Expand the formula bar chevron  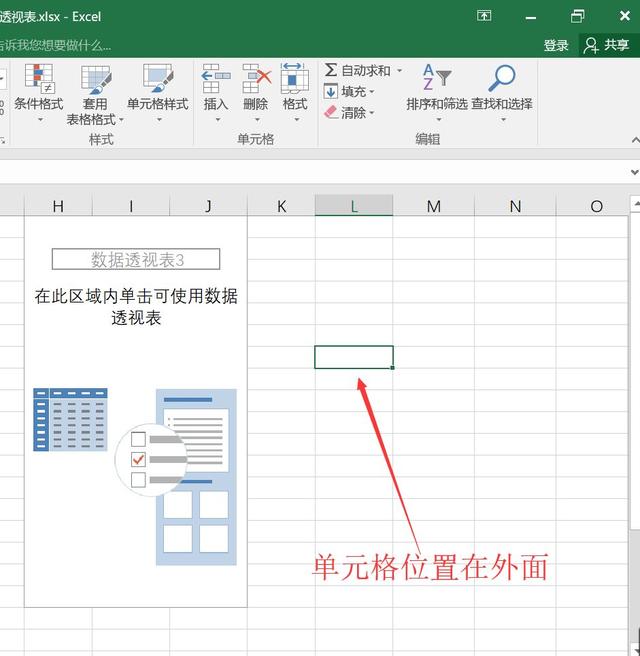[635, 172]
